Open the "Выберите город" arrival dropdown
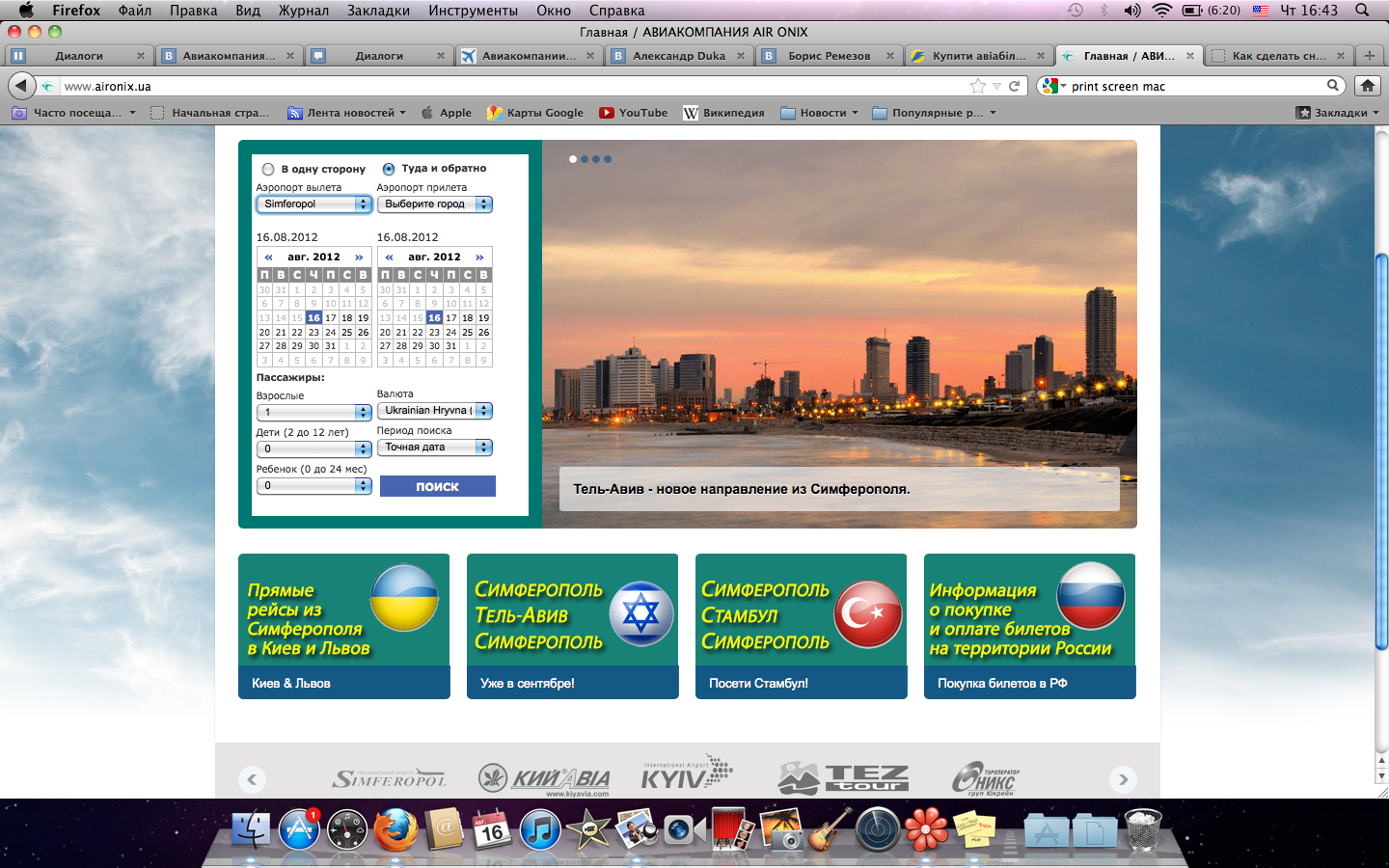 point(434,204)
